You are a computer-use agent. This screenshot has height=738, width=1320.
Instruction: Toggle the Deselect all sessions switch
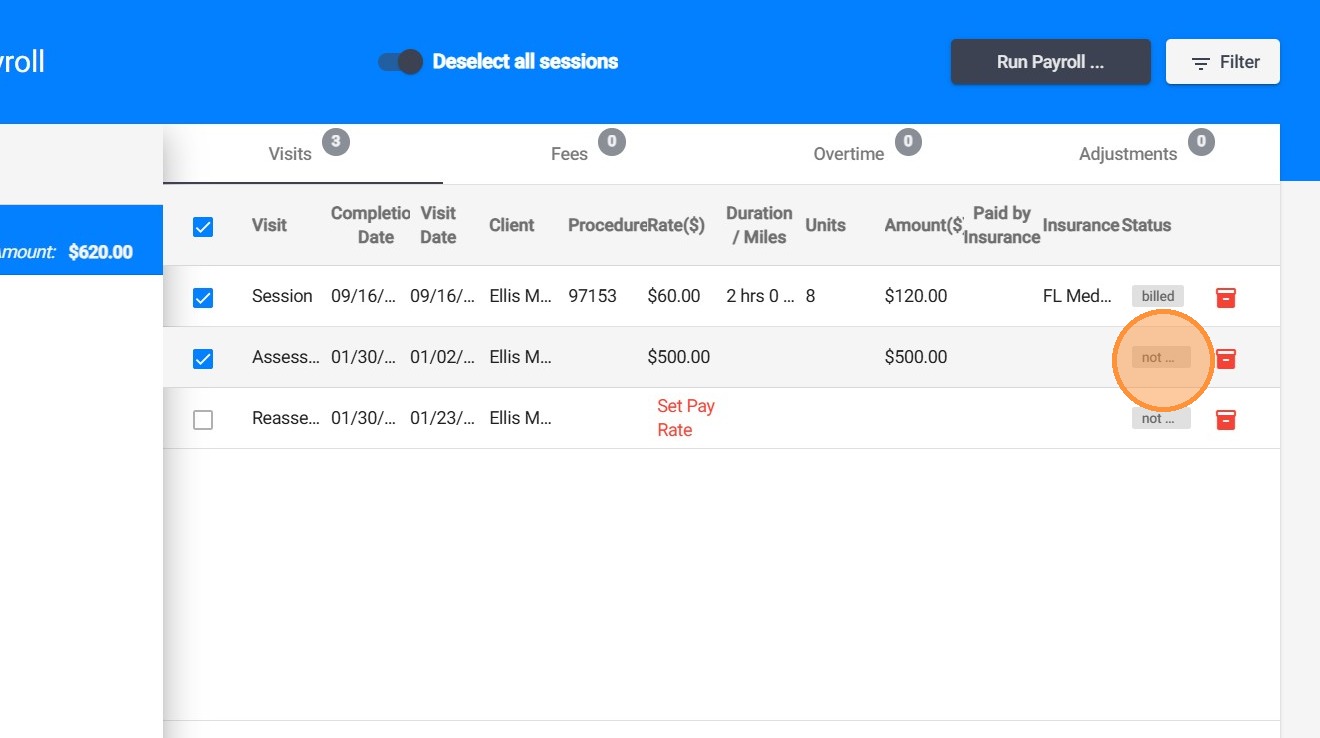click(400, 62)
